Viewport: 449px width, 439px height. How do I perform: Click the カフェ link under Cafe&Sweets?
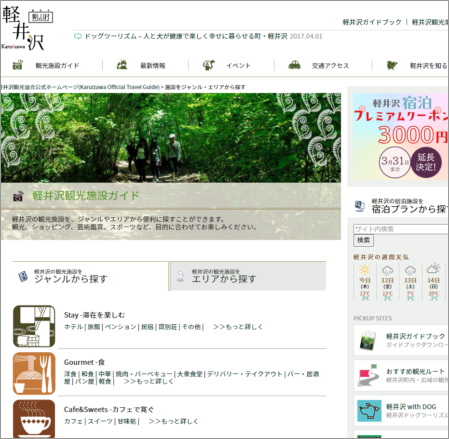point(73,421)
